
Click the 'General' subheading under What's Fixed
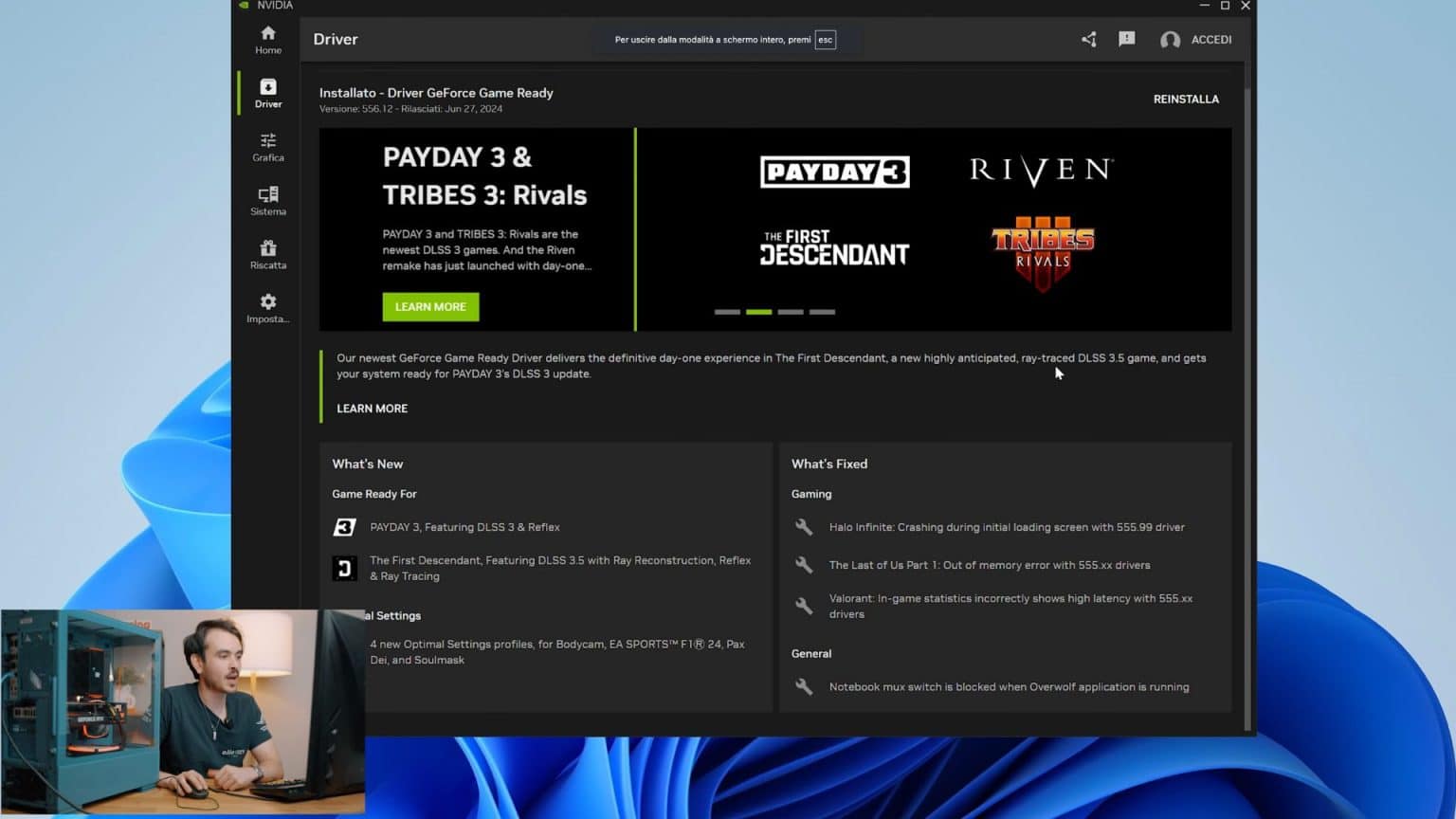[x=811, y=654]
